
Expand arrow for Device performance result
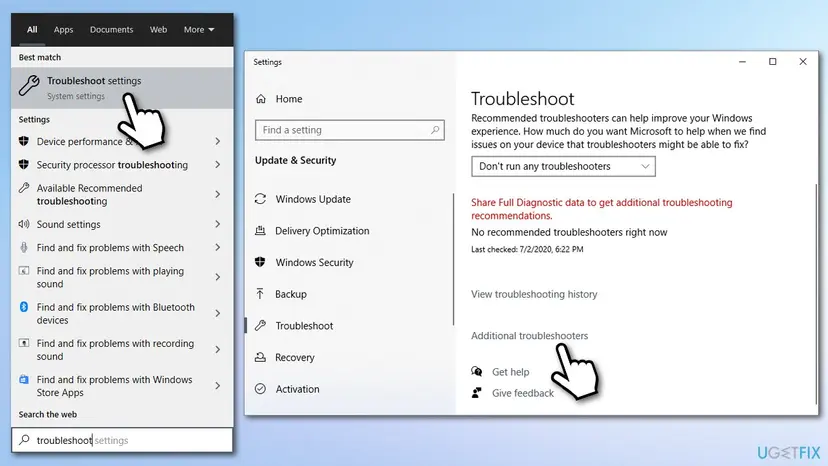(218, 141)
